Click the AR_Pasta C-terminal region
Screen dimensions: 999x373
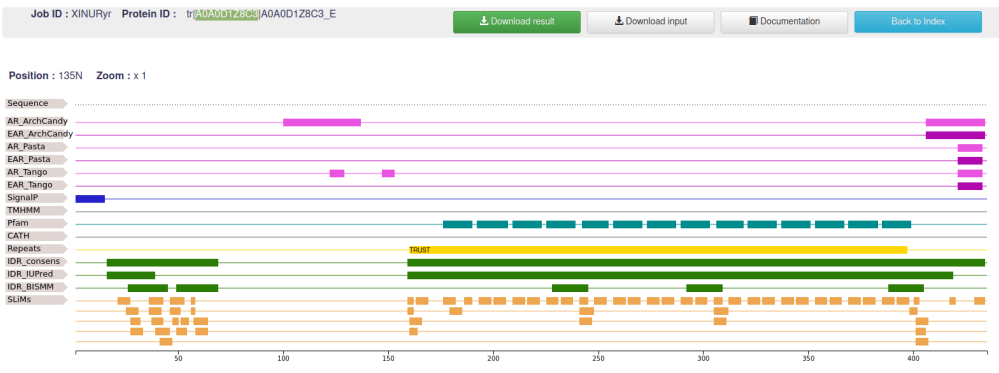point(970,148)
